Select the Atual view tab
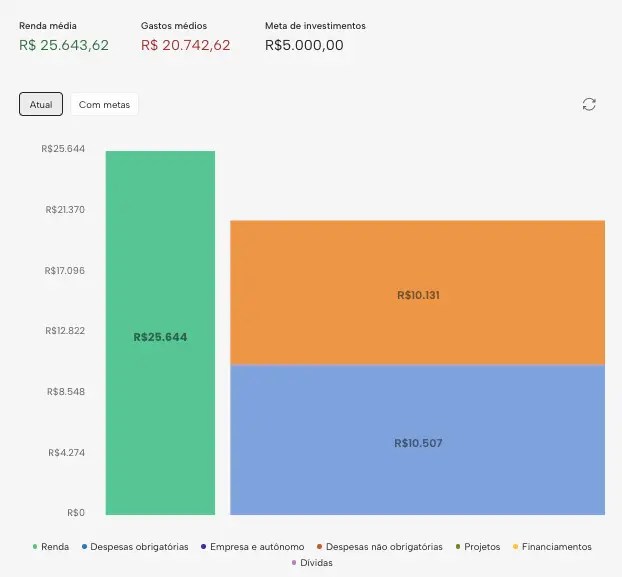622x577 pixels. tap(41, 105)
